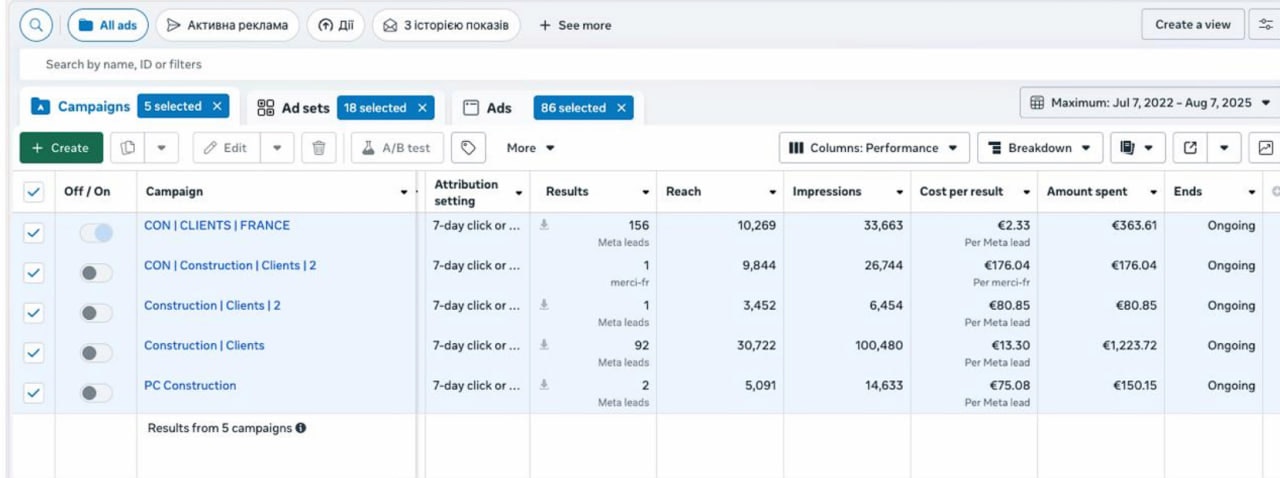Turn on Construction | Clients campaign toggle
The height and width of the screenshot is (478, 1280).
tap(96, 353)
